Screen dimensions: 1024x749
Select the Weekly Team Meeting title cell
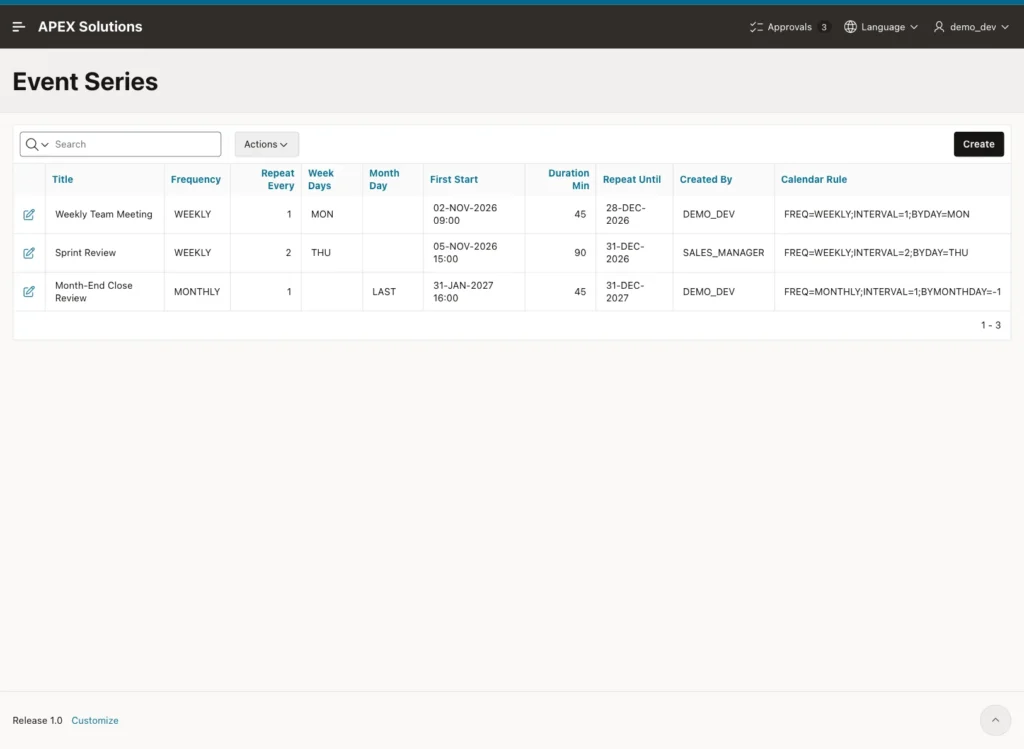click(x=104, y=214)
